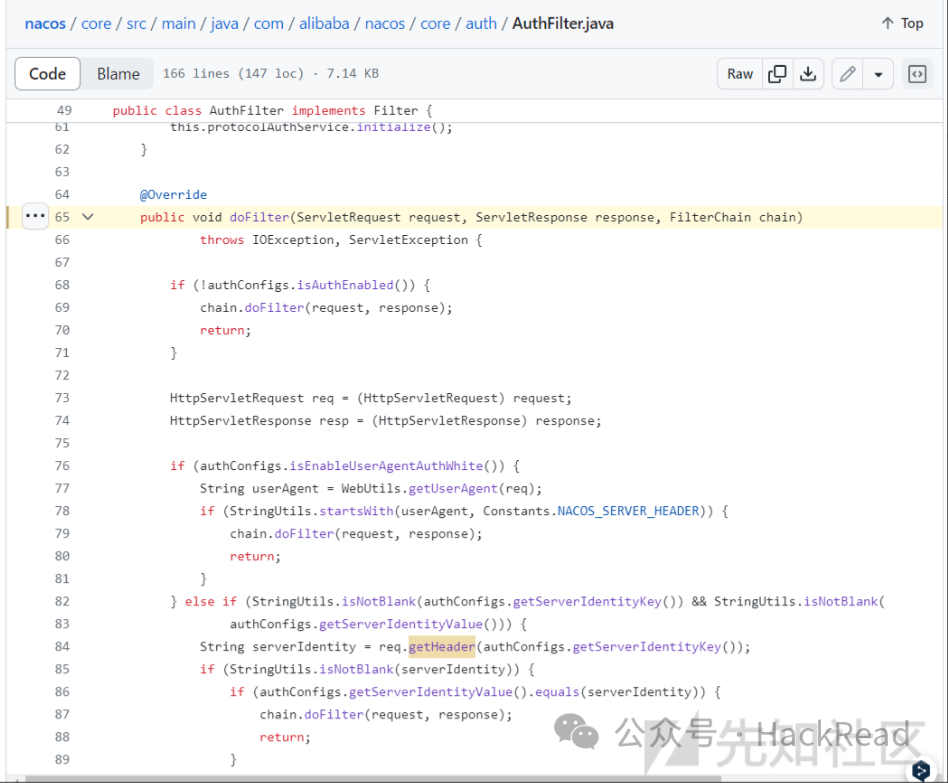Open more edit options dropdown arrow
The height and width of the screenshot is (783, 948).
[878, 74]
